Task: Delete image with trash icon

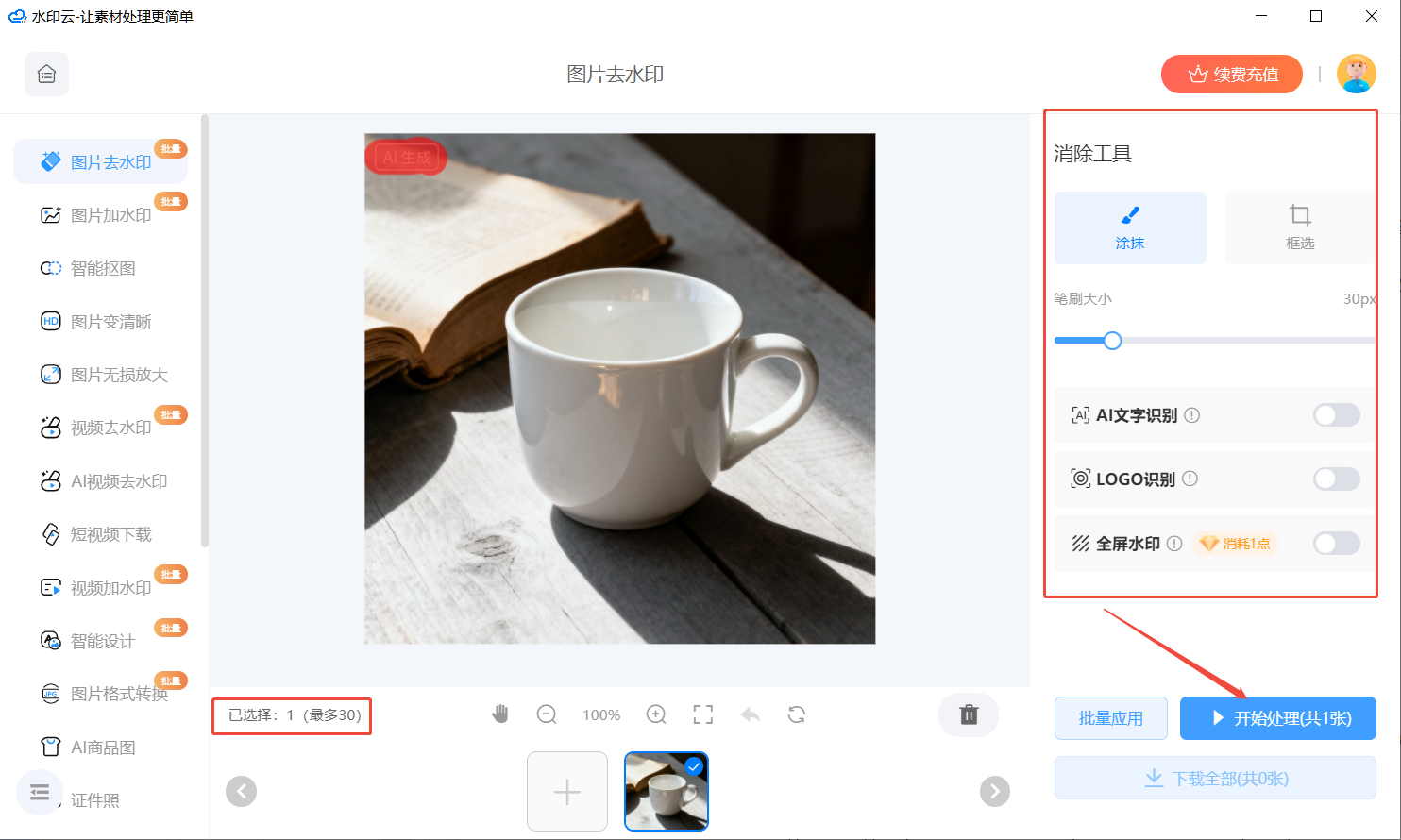Action: point(969,714)
